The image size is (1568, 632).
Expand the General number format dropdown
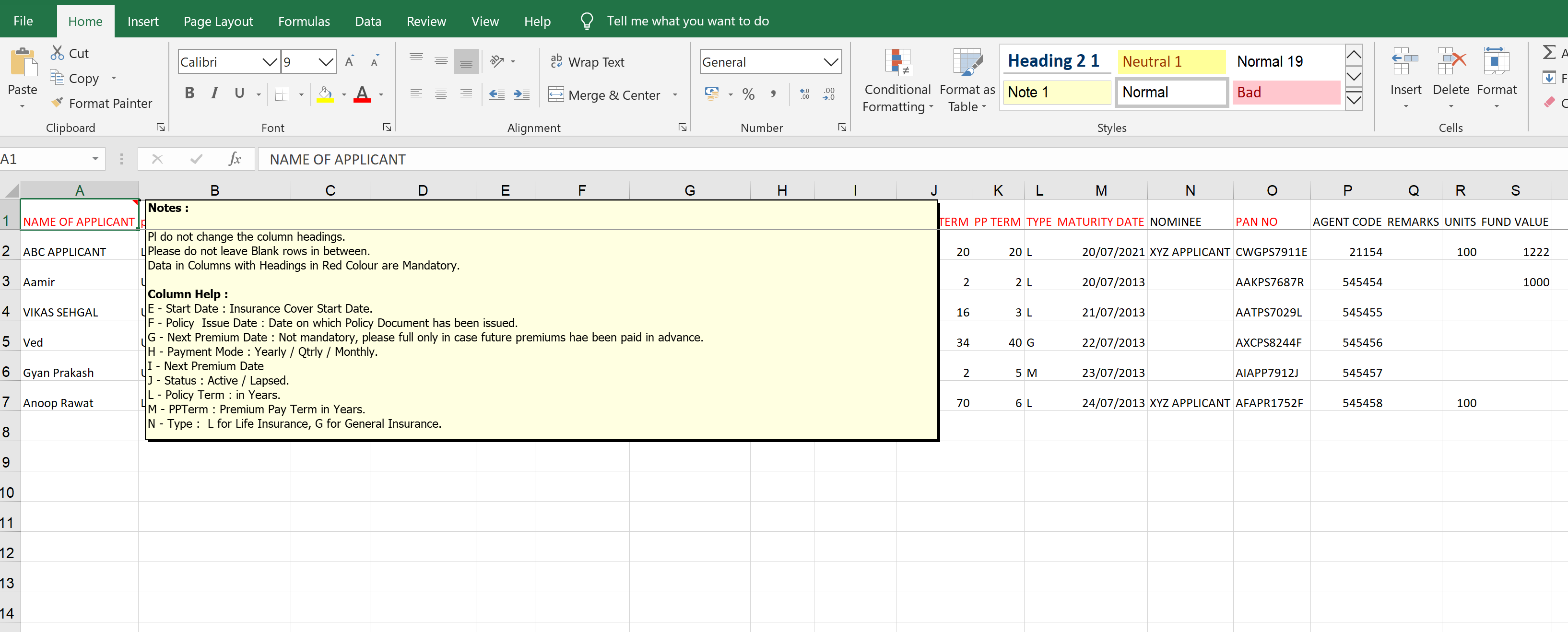pyautogui.click(x=830, y=62)
